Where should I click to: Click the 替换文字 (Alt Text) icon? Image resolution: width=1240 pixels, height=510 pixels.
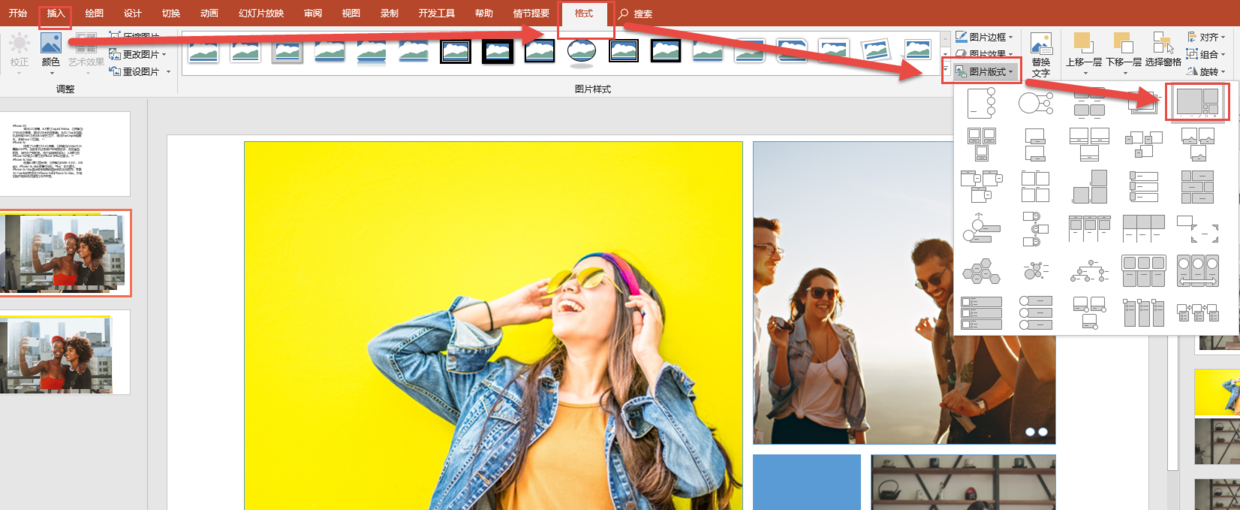click(x=1041, y=54)
